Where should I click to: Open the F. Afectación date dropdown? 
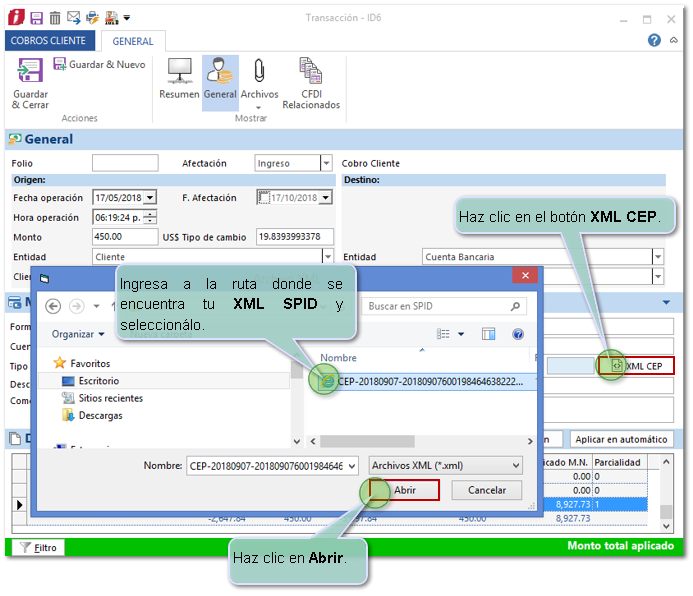click(x=326, y=197)
